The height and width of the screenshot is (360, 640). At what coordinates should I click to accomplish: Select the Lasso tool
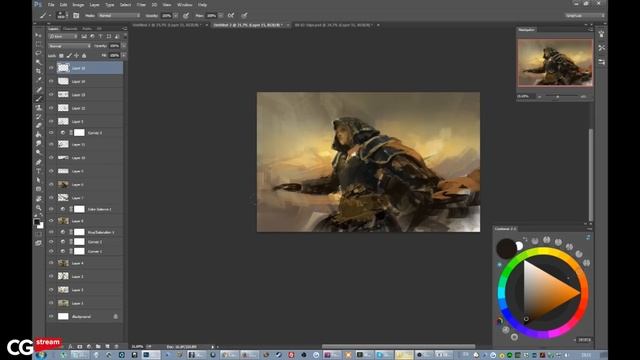[x=39, y=53]
